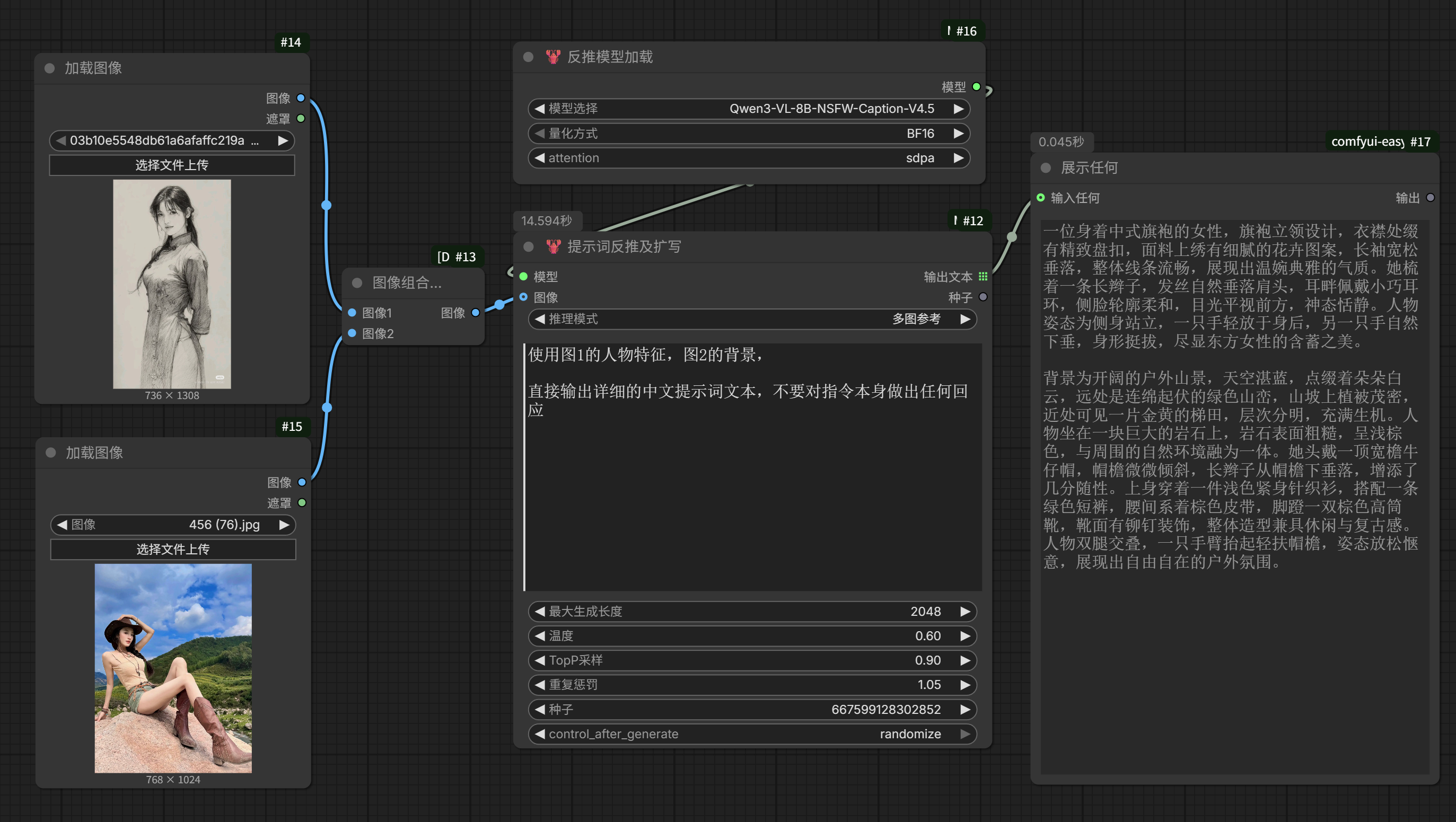Viewport: 1456px width, 822px height.
Task: Click the 遮罩 output port on node #15
Action: click(x=302, y=503)
